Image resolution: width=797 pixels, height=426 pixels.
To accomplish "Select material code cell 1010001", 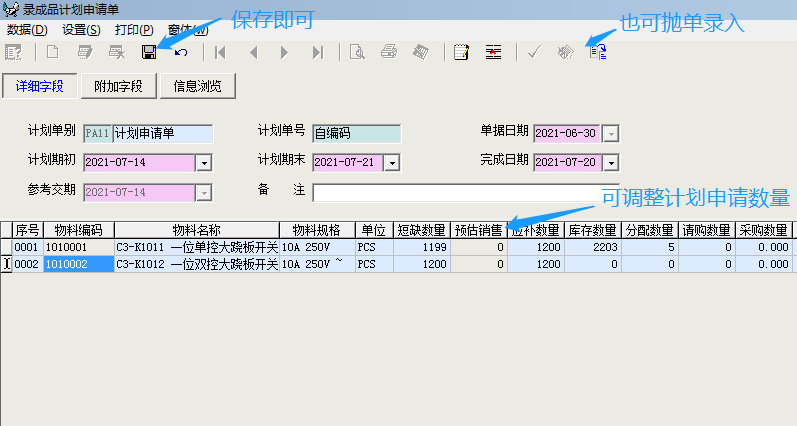I will (x=78, y=246).
